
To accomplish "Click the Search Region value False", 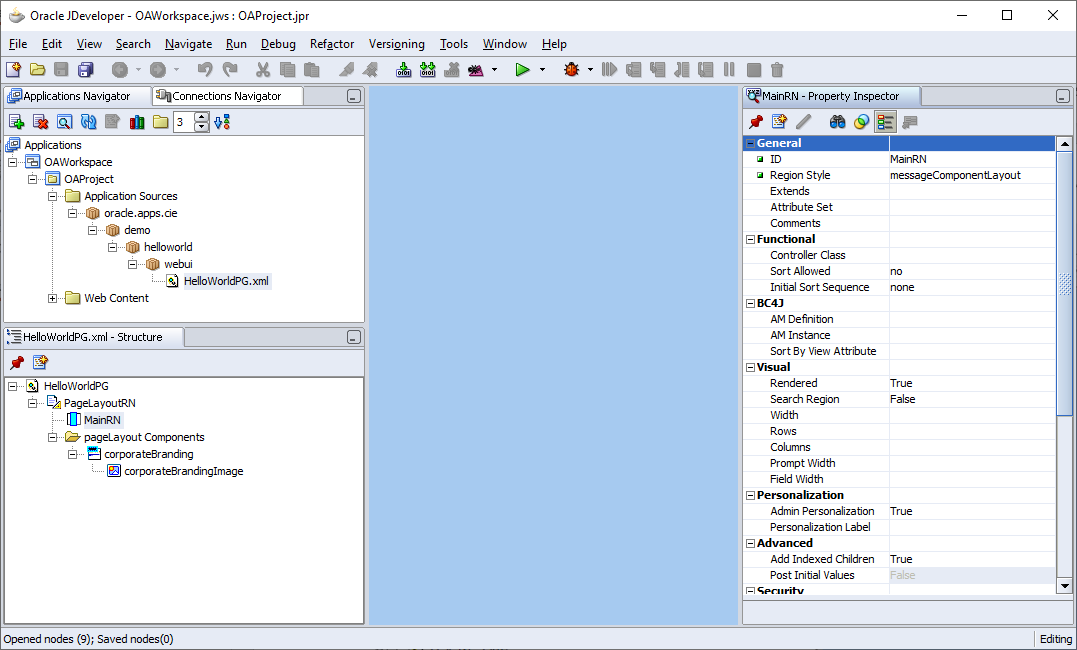I will click(x=903, y=399).
